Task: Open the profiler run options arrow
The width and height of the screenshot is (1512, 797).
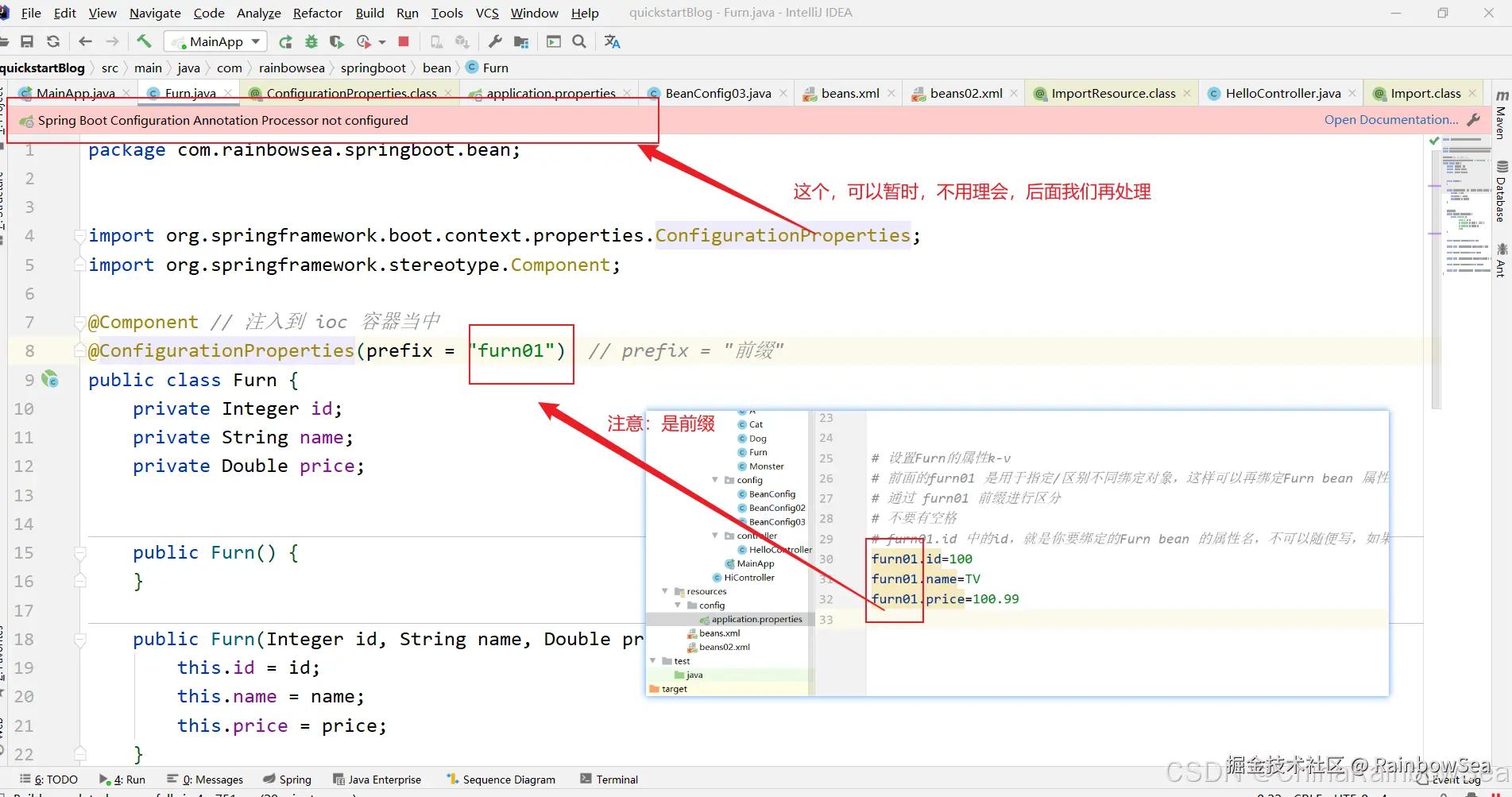Action: point(382,41)
